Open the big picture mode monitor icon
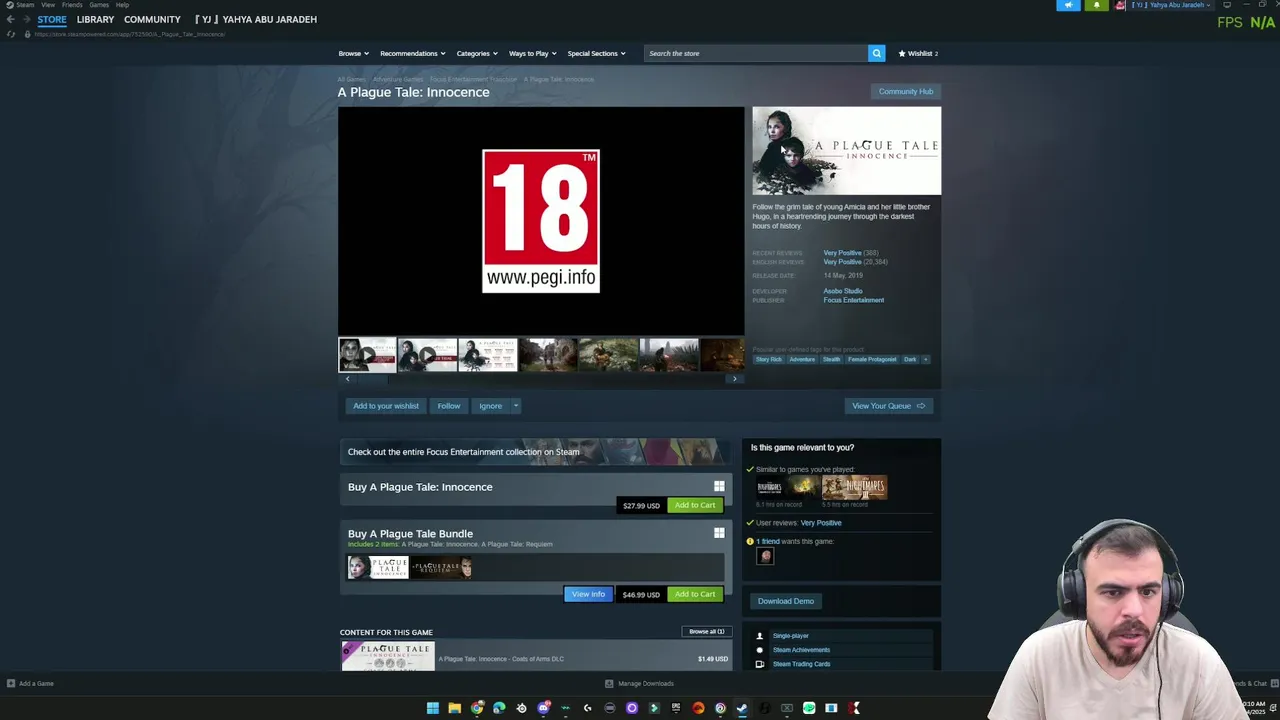Image resolution: width=1280 pixels, height=720 pixels. [1227, 5]
